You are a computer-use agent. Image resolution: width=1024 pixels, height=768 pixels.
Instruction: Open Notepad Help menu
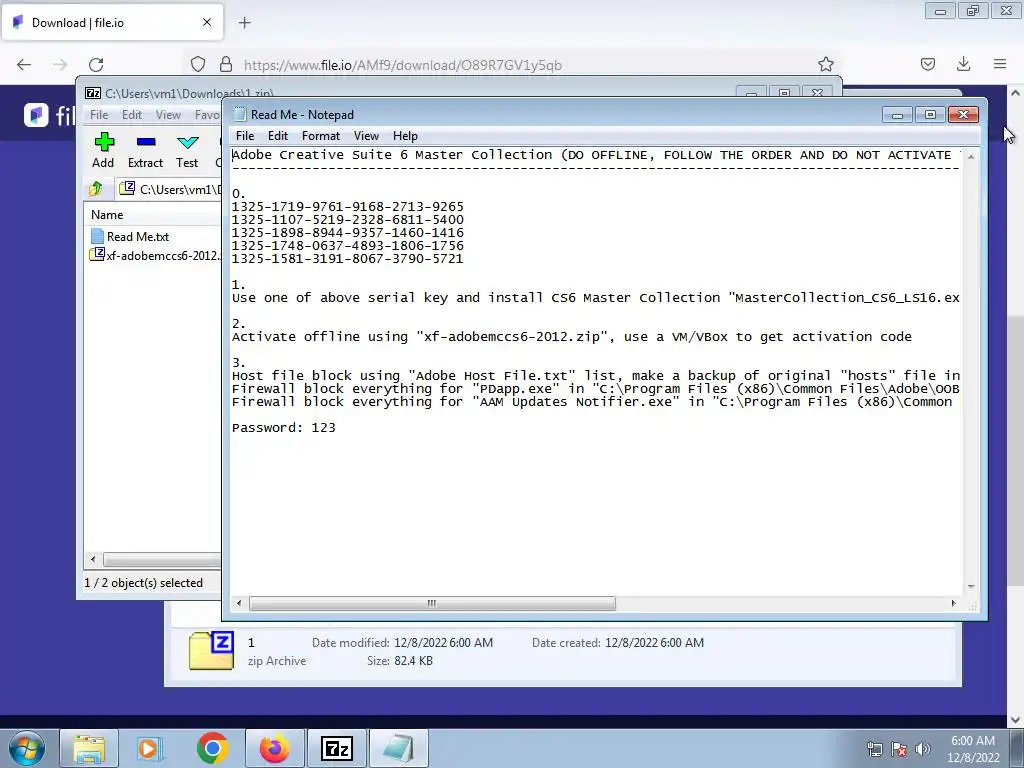pos(405,136)
